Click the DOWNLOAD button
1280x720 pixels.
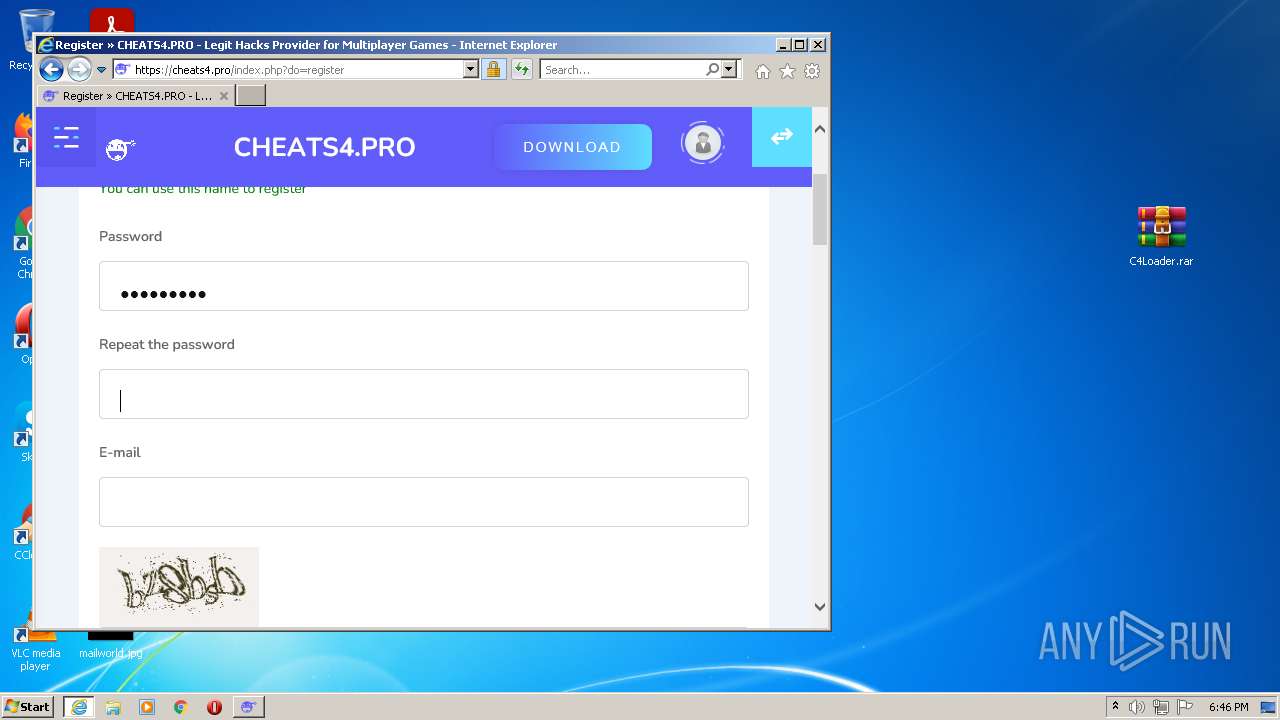point(572,147)
